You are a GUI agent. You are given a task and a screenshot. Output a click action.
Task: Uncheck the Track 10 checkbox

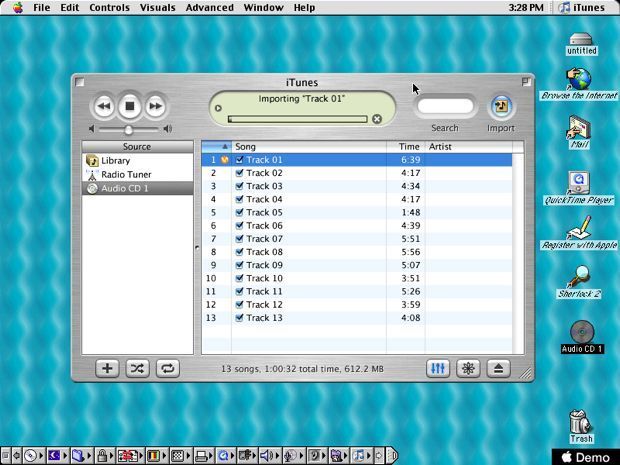click(x=239, y=278)
